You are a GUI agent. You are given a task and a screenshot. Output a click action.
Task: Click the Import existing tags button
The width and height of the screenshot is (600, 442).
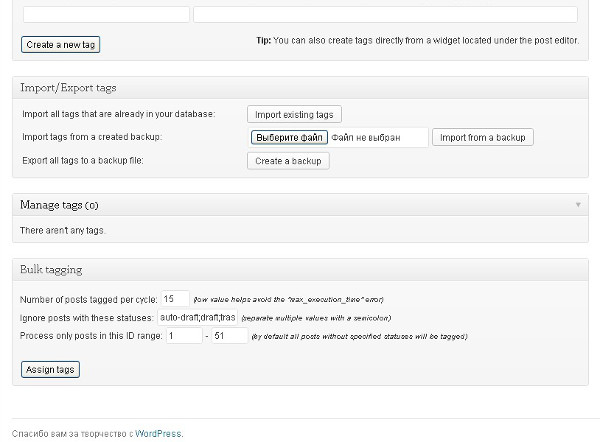click(294, 114)
